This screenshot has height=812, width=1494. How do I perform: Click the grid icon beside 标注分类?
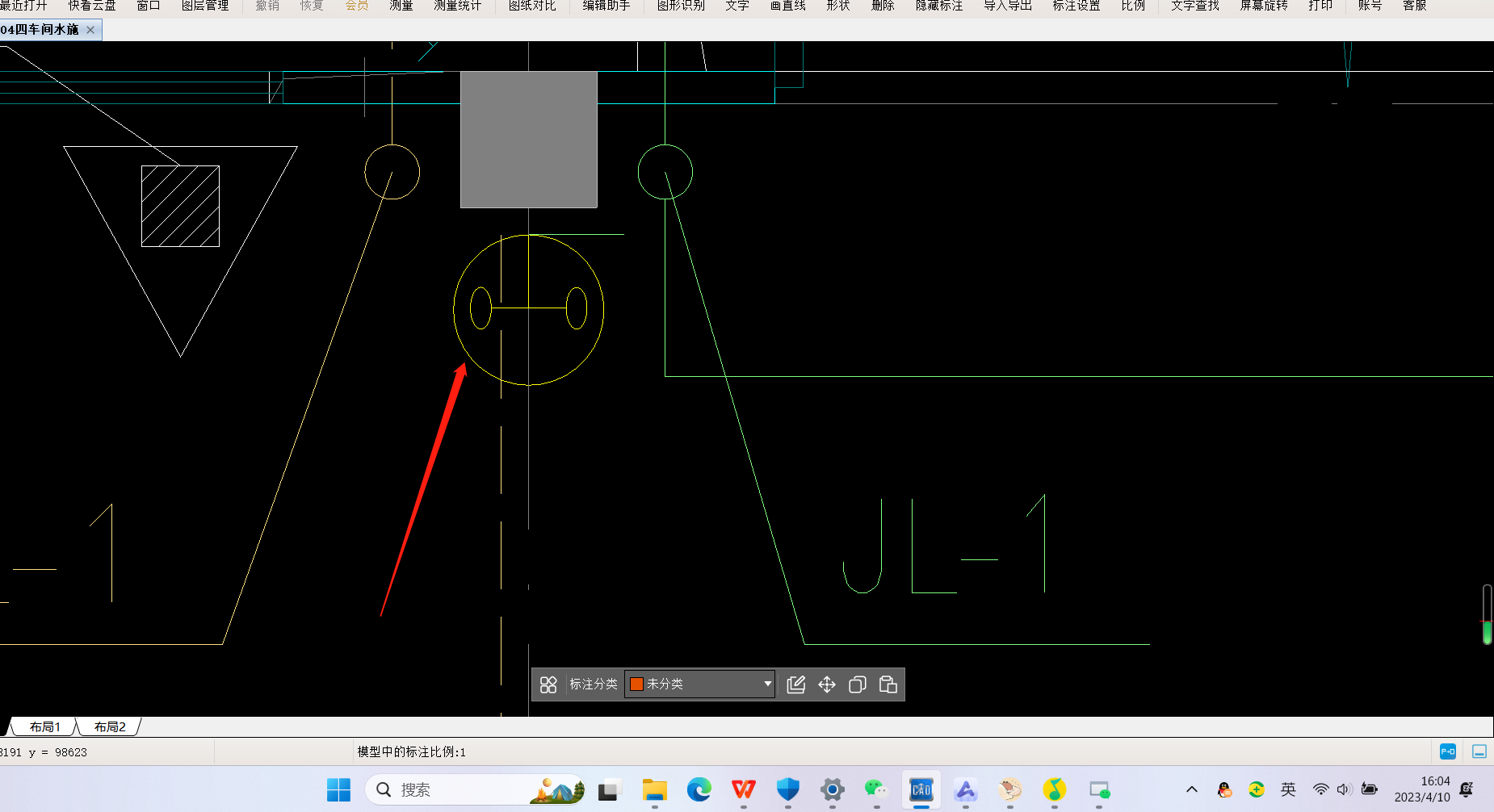[548, 684]
